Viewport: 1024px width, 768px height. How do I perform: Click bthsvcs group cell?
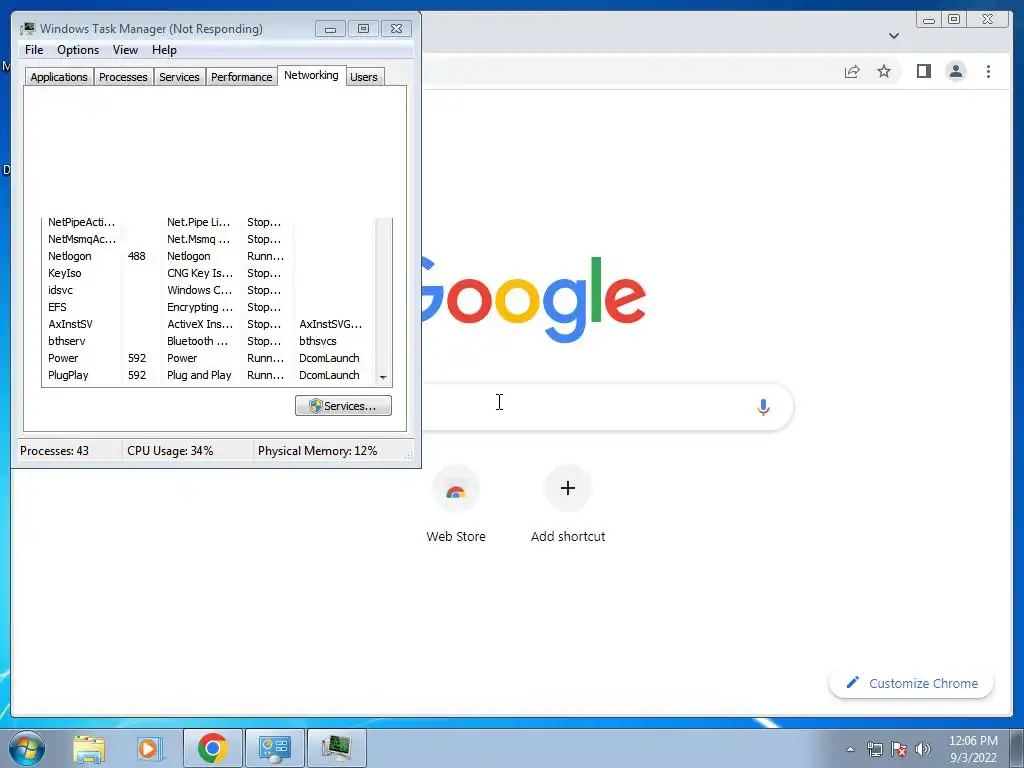point(318,341)
